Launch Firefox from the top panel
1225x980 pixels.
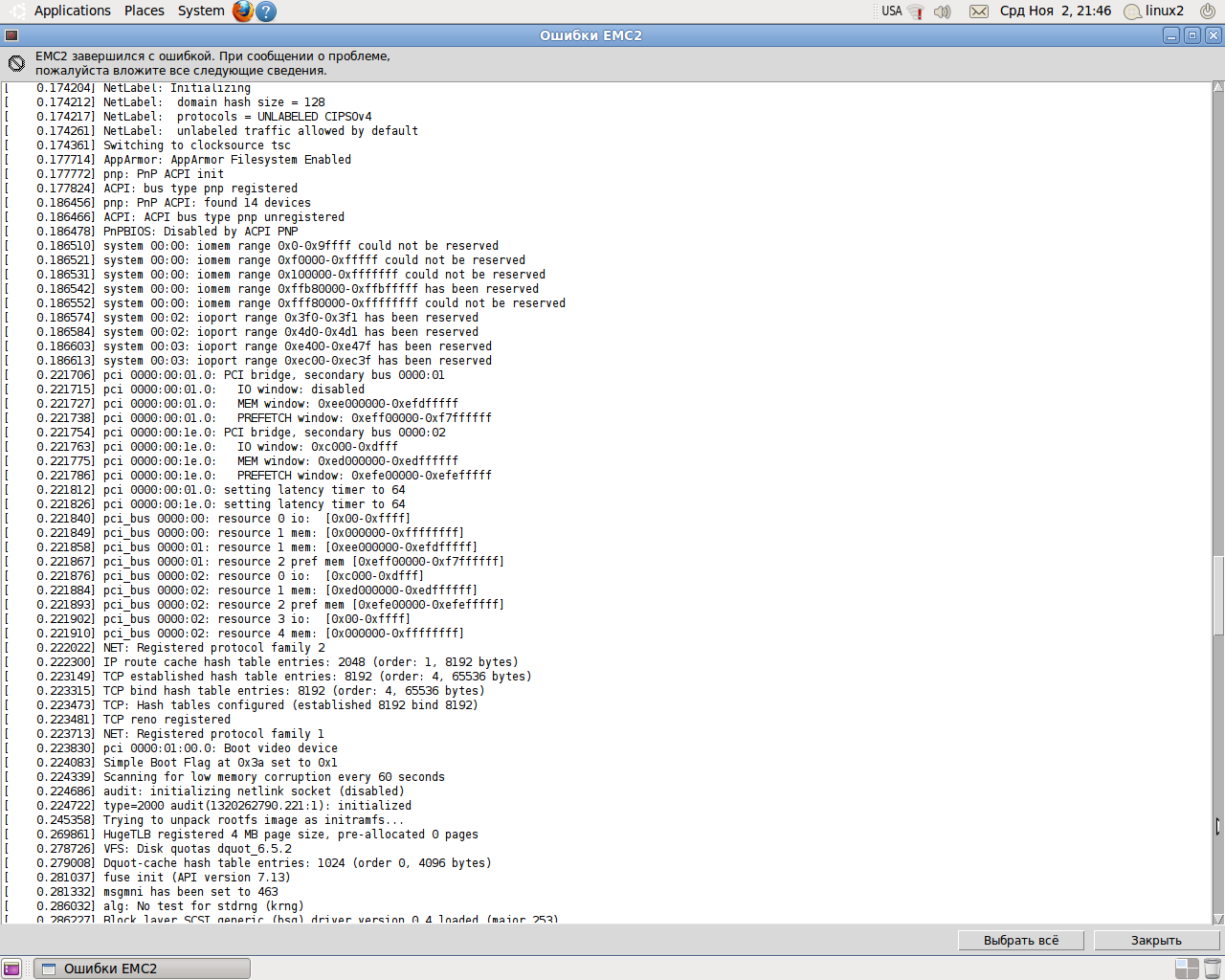coord(243,11)
